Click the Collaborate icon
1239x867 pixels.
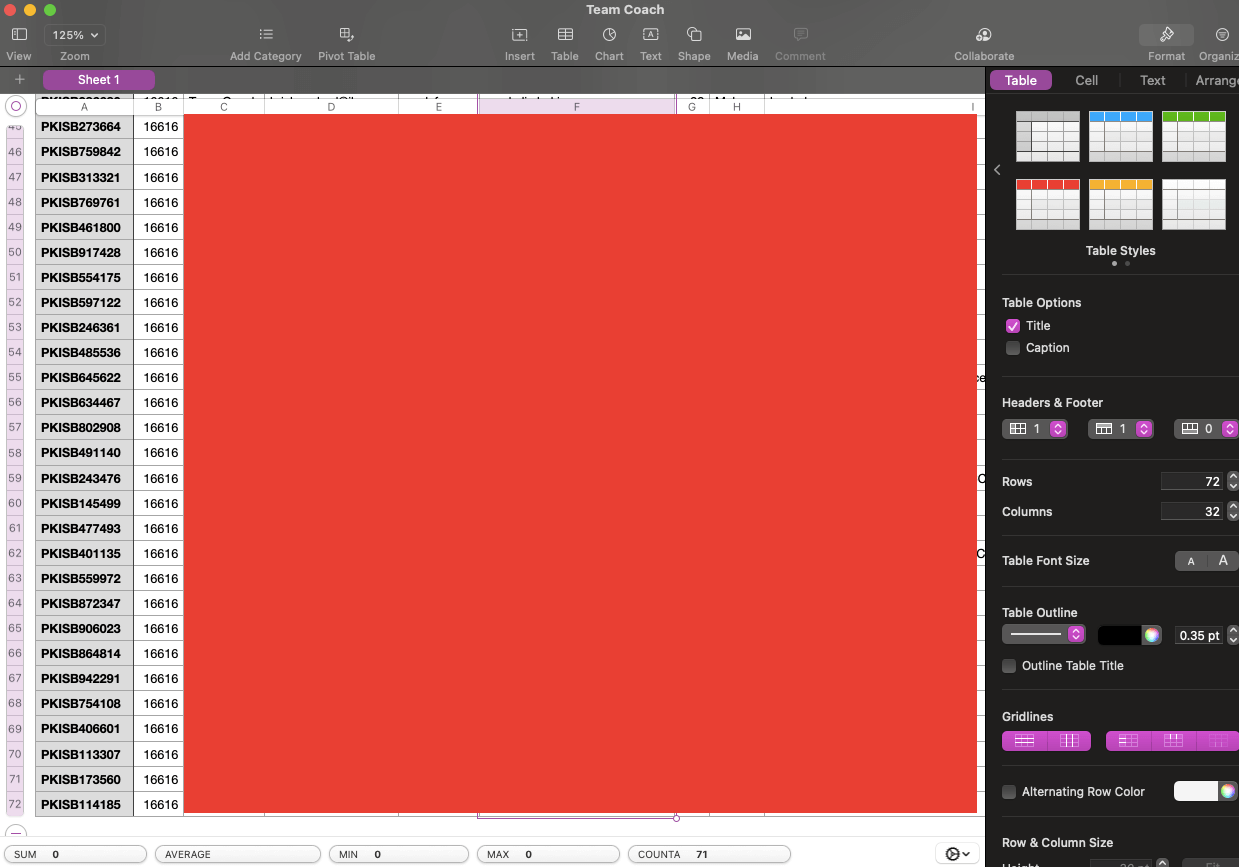(983, 35)
